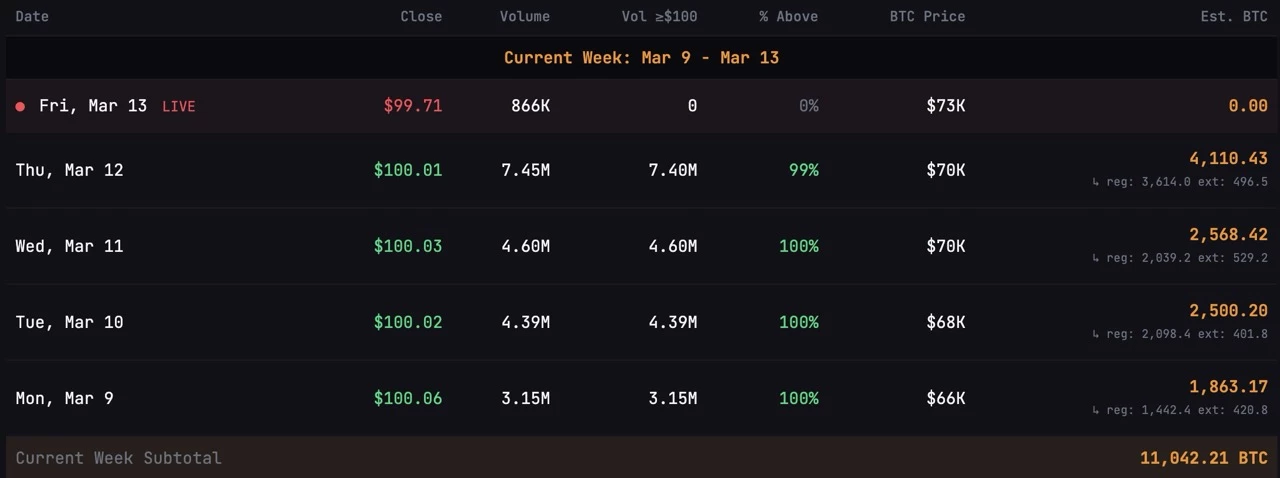Click the 11,042.21 BTC subtotal amount
1280x478 pixels.
click(1203, 458)
